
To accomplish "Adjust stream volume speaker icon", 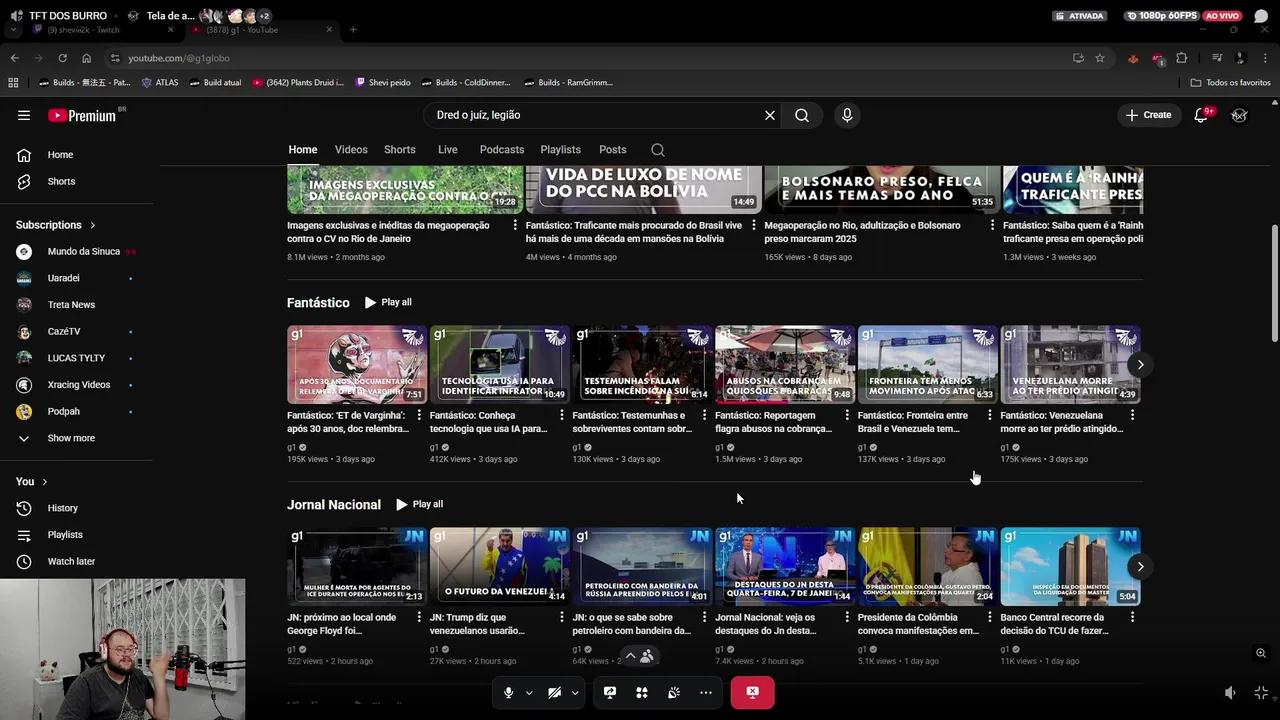I will tap(1230, 692).
